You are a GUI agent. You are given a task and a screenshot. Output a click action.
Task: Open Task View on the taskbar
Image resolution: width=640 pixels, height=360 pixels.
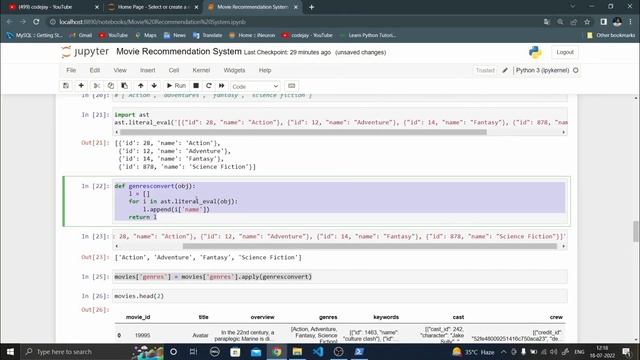193,352
